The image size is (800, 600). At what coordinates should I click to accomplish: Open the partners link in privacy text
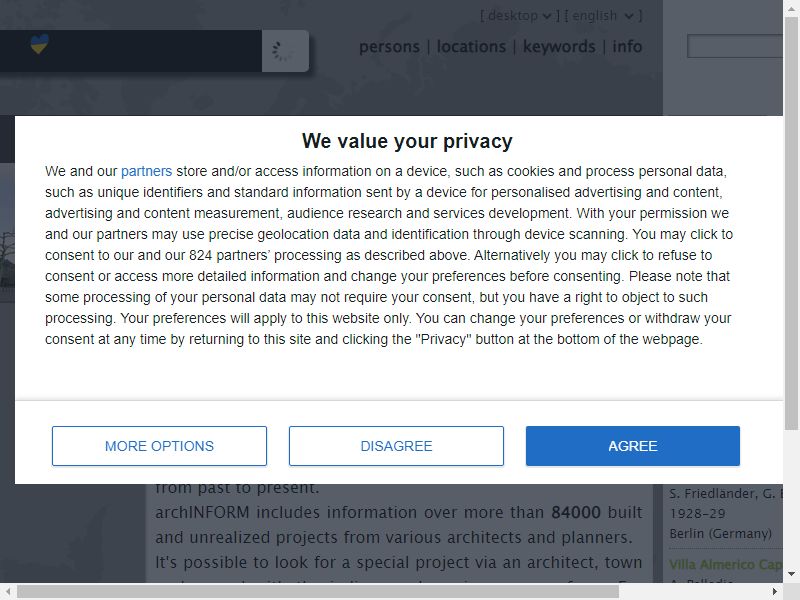pos(146,171)
